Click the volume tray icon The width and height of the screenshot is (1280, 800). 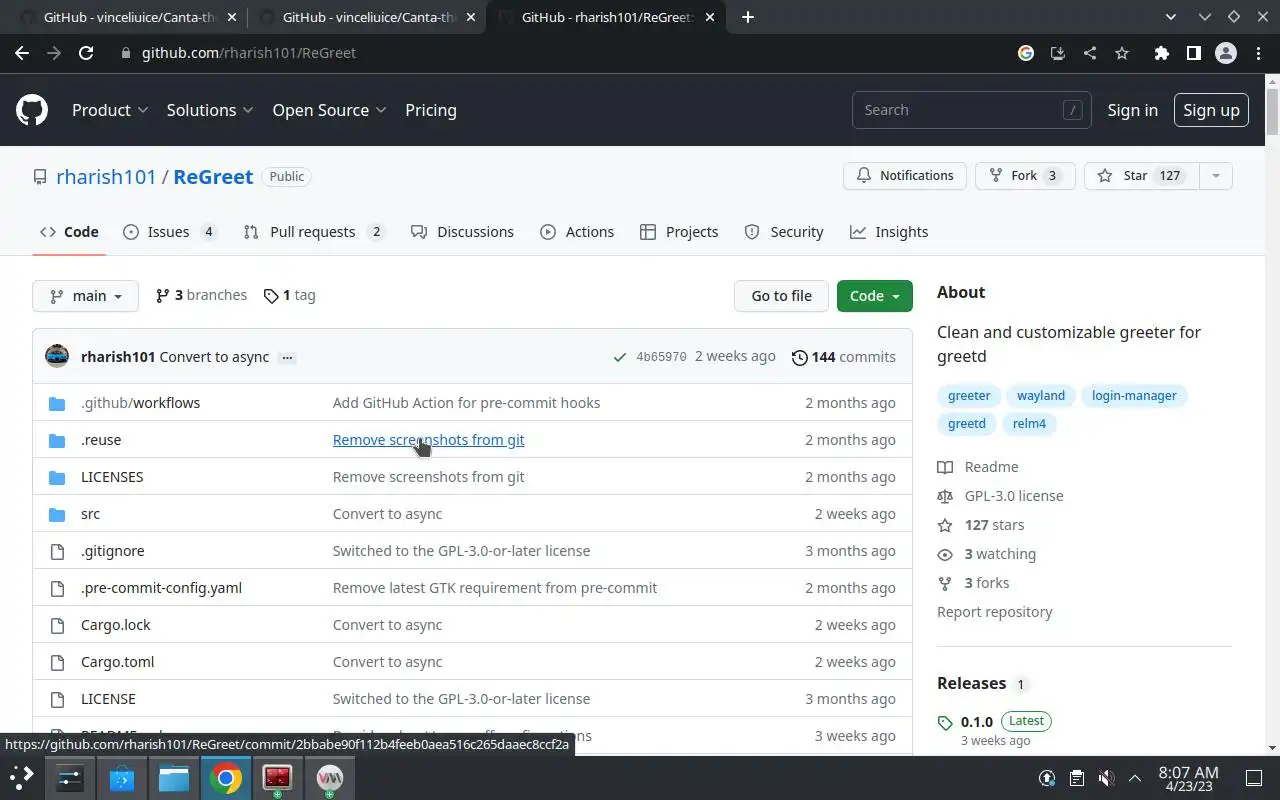(x=1105, y=778)
